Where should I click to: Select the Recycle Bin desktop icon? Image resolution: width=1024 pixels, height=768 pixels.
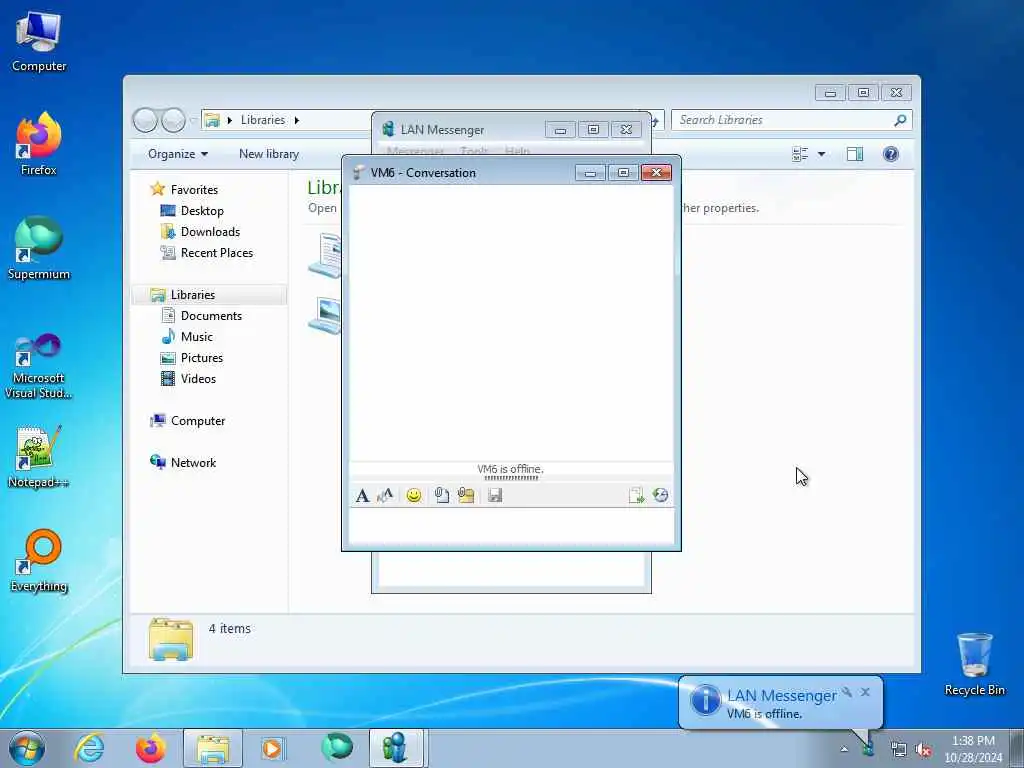point(974,665)
